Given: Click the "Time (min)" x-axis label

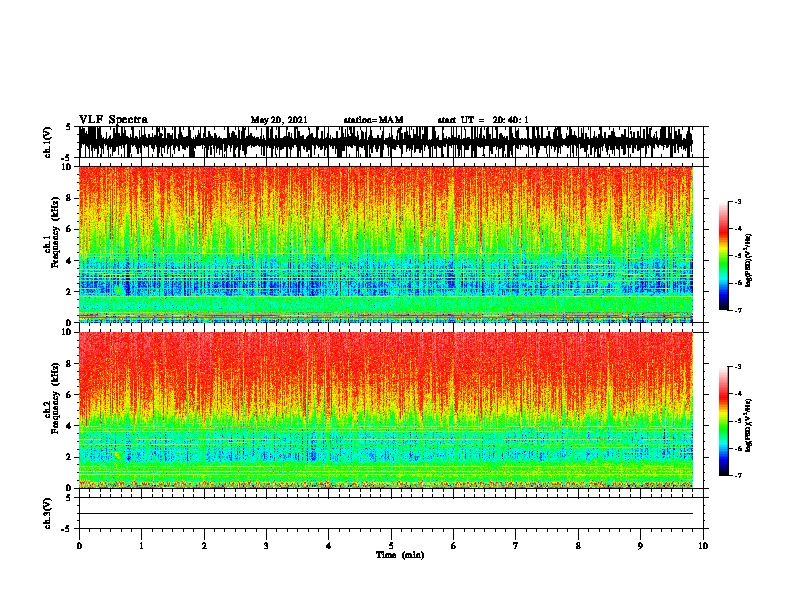Looking at the screenshot, I should coord(400,555).
